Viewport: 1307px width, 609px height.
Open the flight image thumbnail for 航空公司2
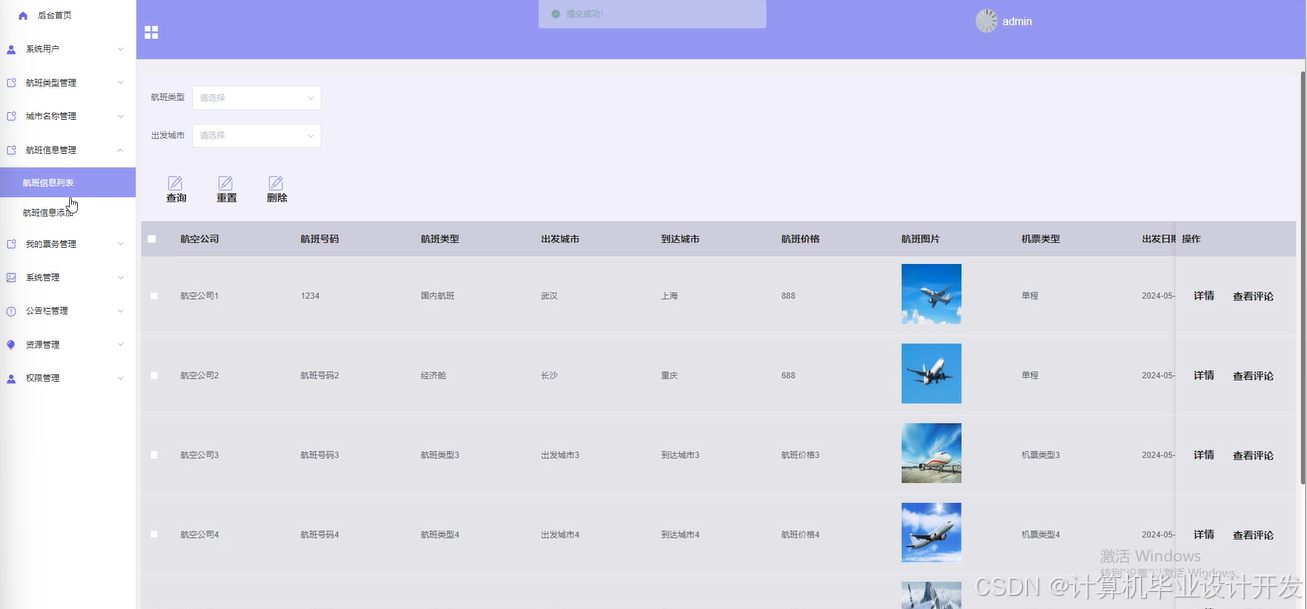(931, 373)
